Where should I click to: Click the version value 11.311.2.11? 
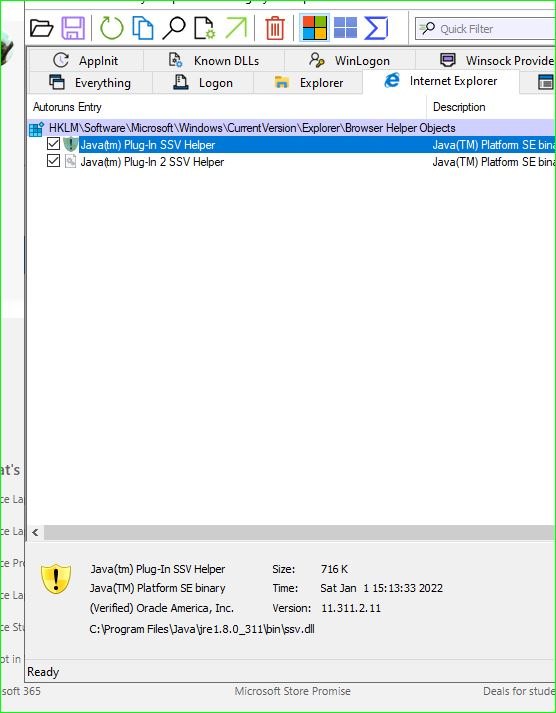pyautogui.click(x=351, y=608)
